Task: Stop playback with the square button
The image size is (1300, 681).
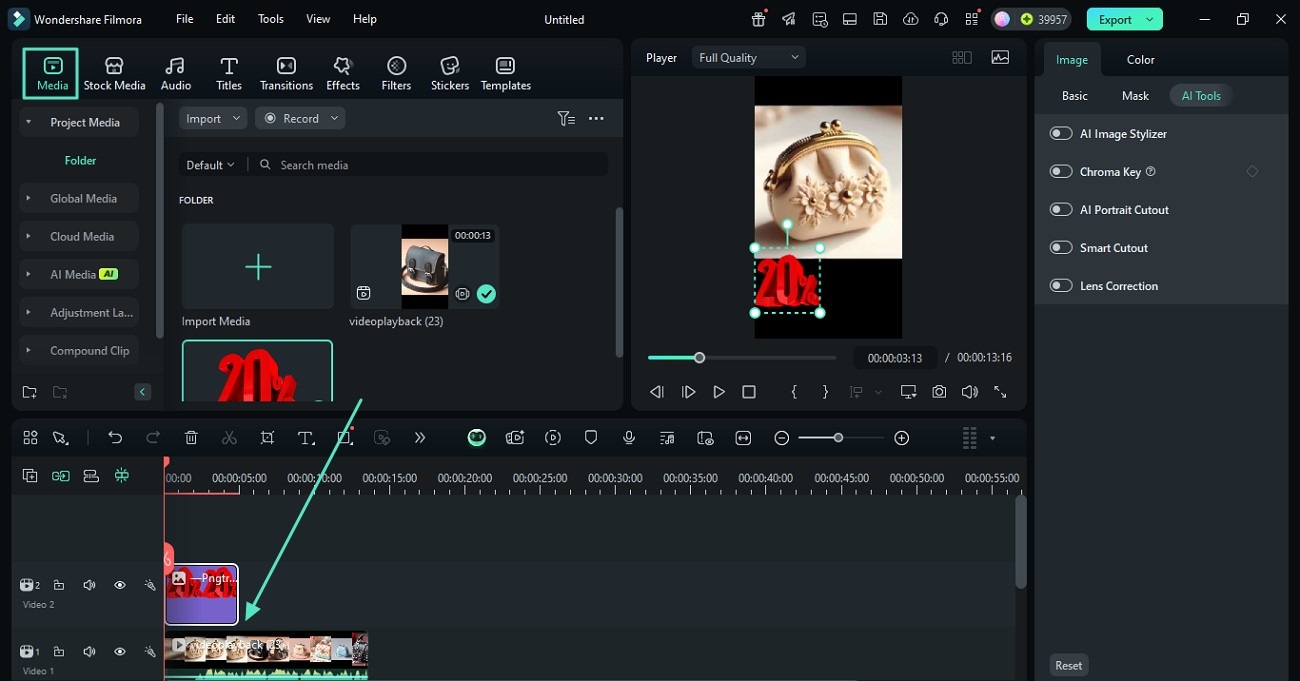Action: pyautogui.click(x=749, y=392)
